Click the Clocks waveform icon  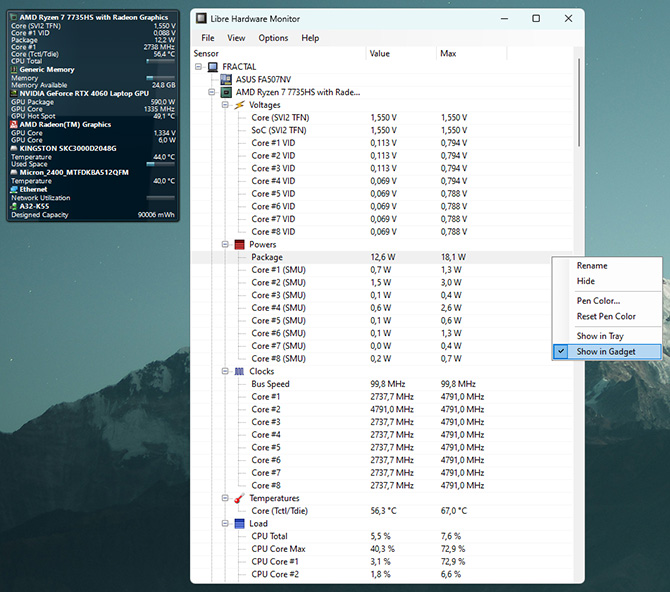(239, 371)
